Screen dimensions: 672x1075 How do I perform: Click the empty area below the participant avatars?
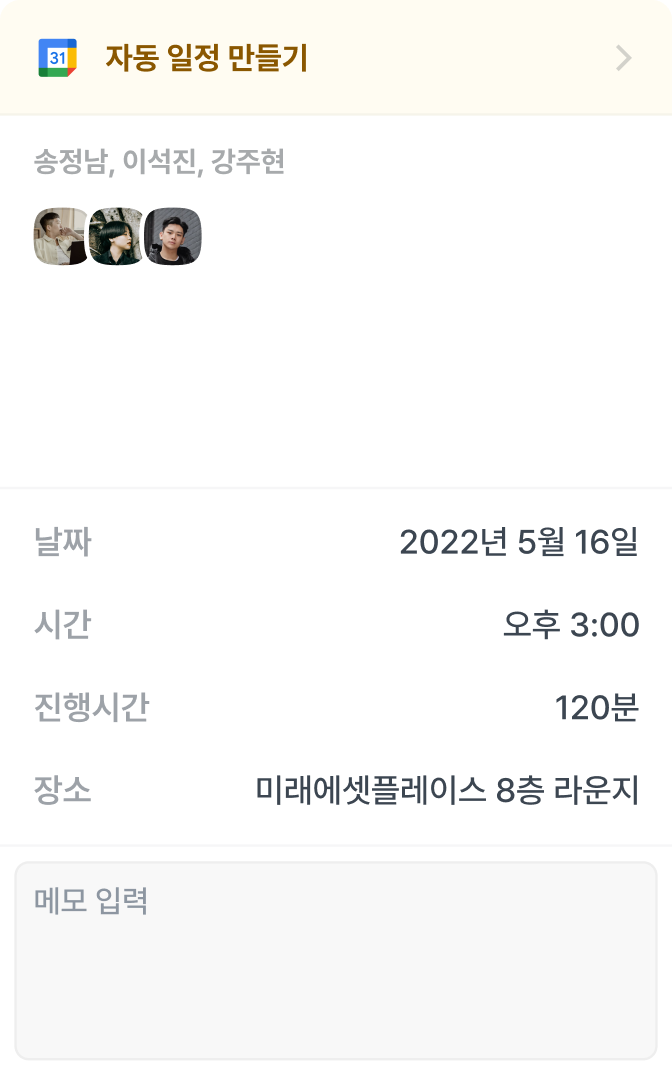tap(336, 380)
